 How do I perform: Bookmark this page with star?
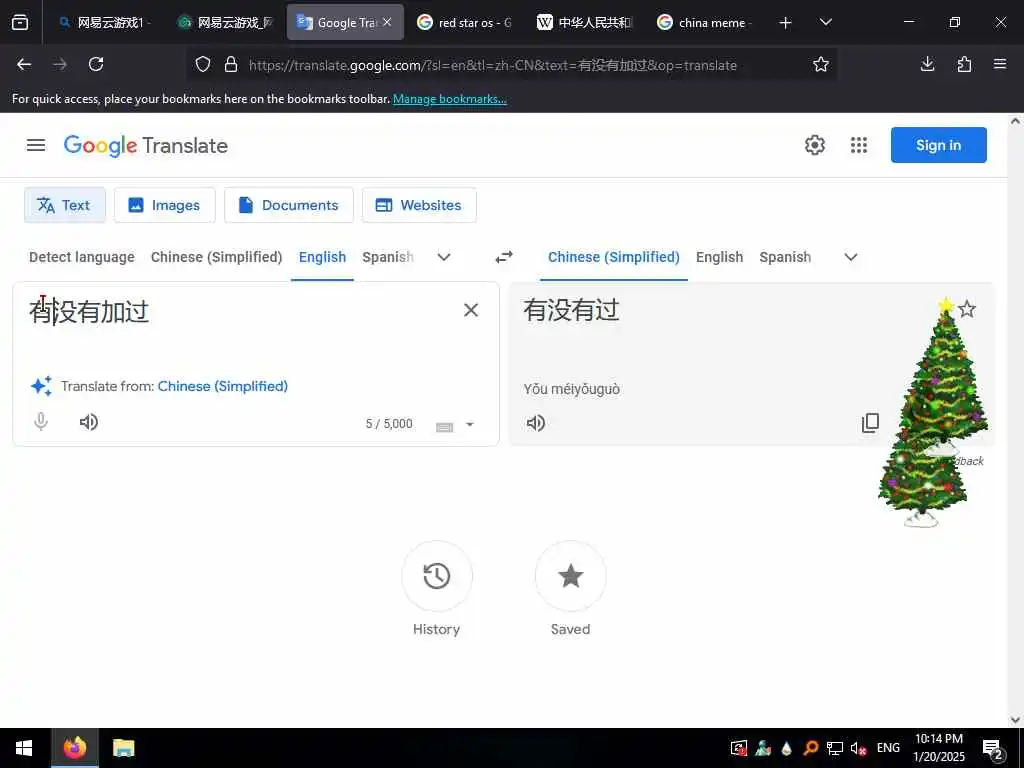click(821, 64)
